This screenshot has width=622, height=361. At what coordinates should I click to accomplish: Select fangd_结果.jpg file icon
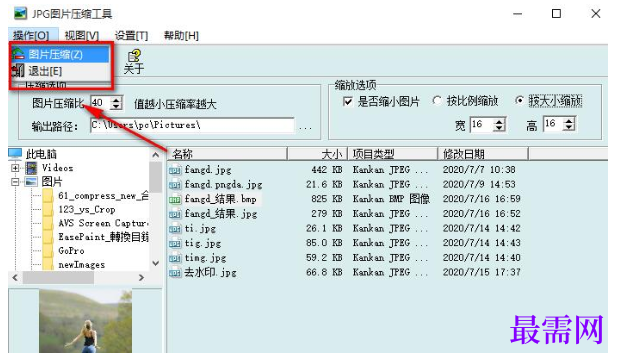point(175,214)
